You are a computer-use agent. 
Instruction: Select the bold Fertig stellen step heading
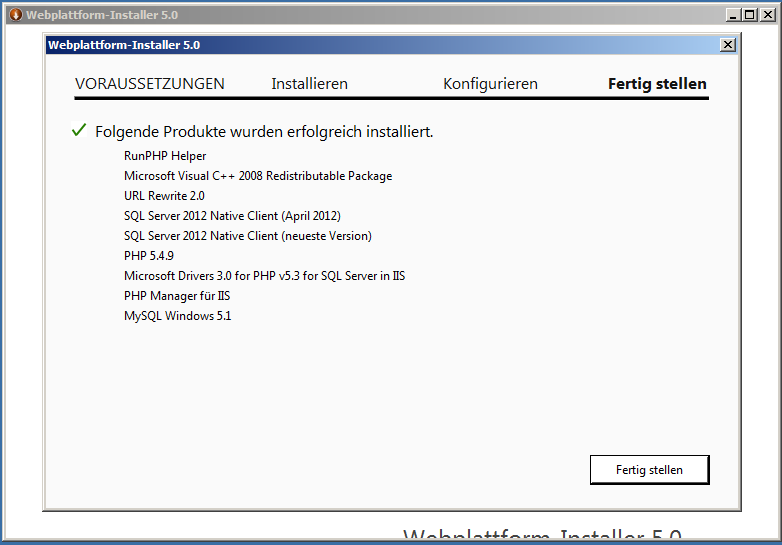[x=657, y=84]
